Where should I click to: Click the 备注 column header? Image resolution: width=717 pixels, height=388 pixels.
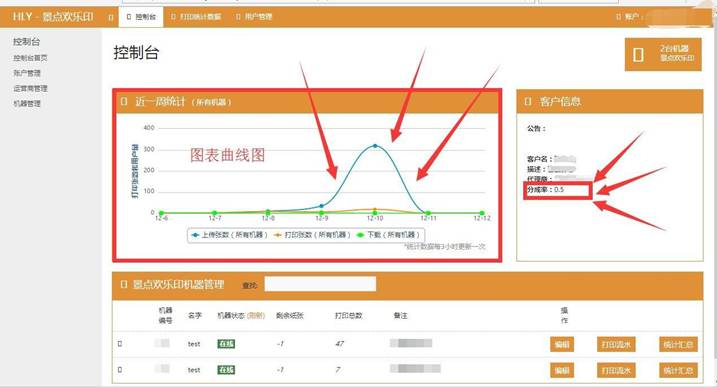click(x=400, y=315)
